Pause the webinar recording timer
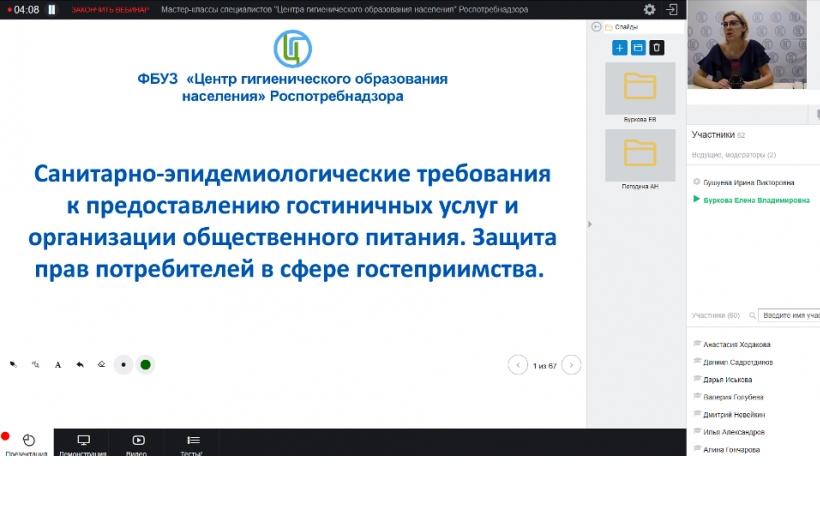Image resolution: width=820 pixels, height=512 pixels. 52,9
